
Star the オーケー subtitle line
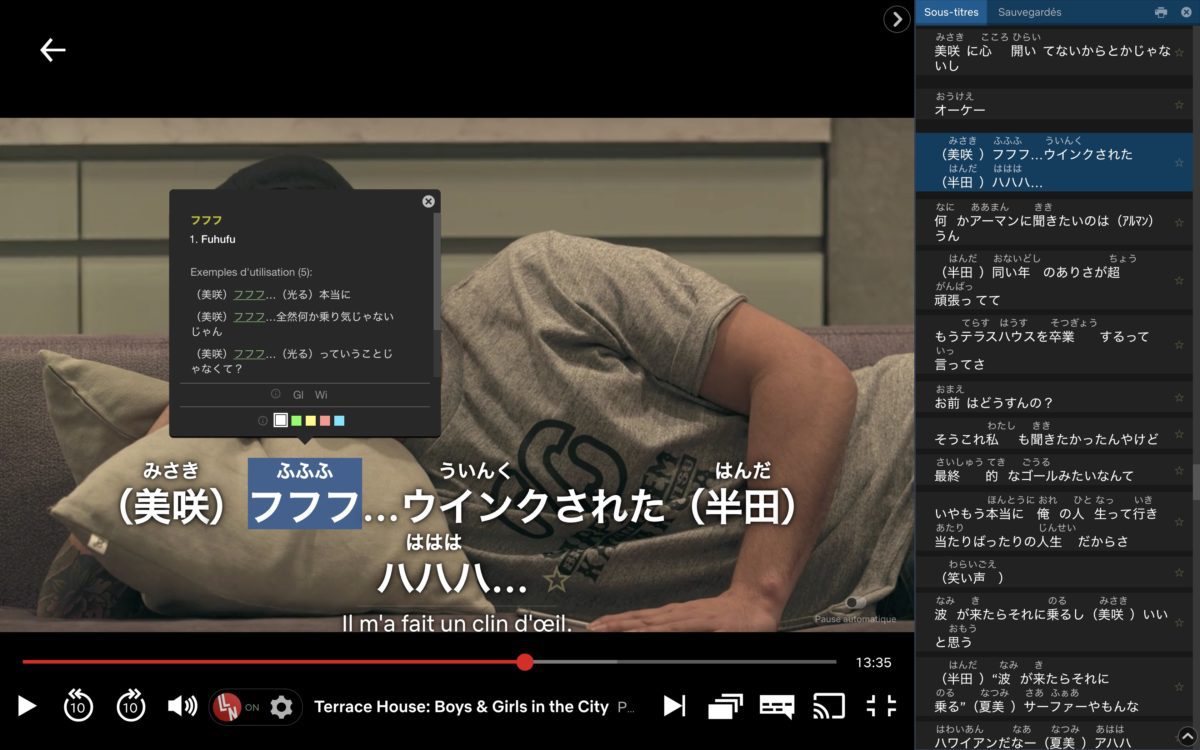tap(1177, 103)
